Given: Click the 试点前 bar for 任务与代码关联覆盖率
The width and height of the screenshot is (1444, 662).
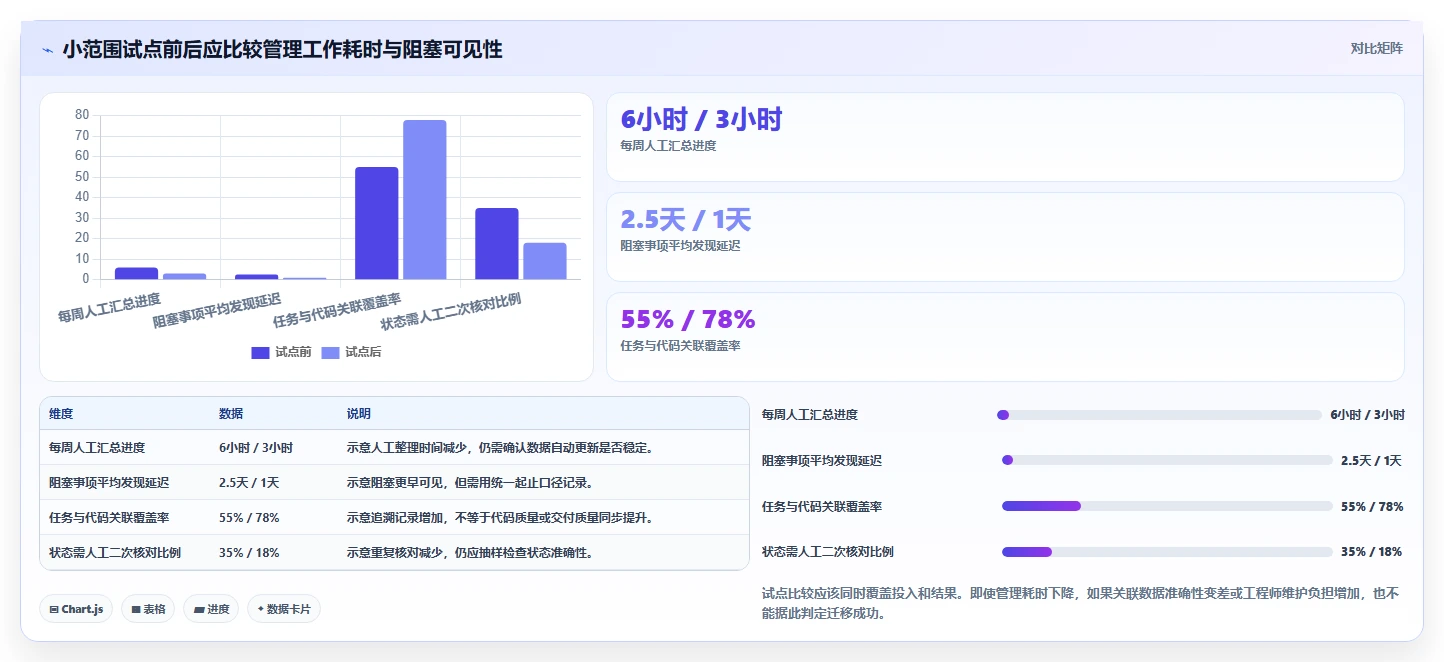Looking at the screenshot, I should pos(376,223).
